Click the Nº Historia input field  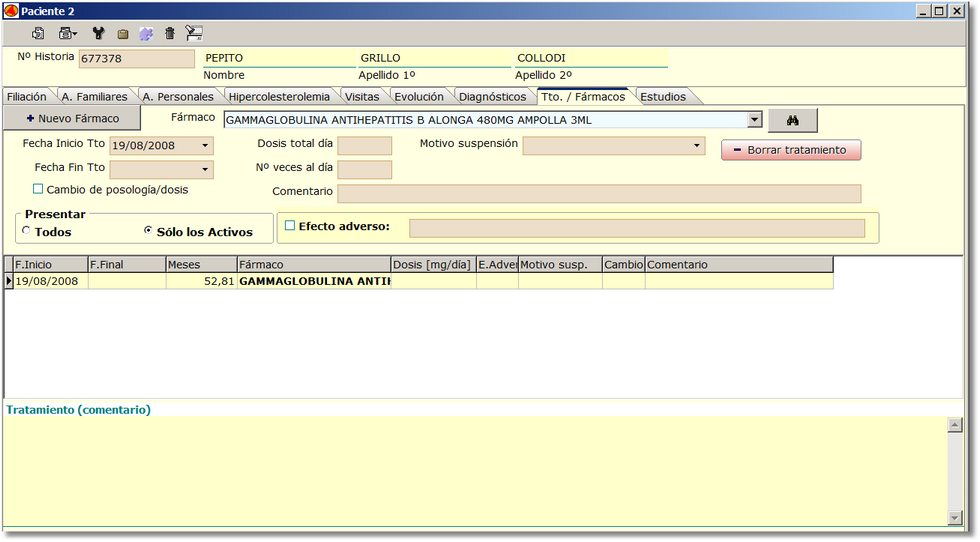click(137, 58)
